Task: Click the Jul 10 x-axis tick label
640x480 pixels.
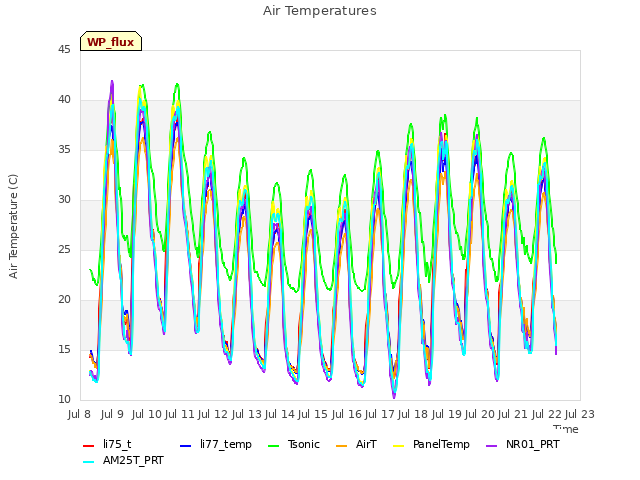Action: pos(147,414)
